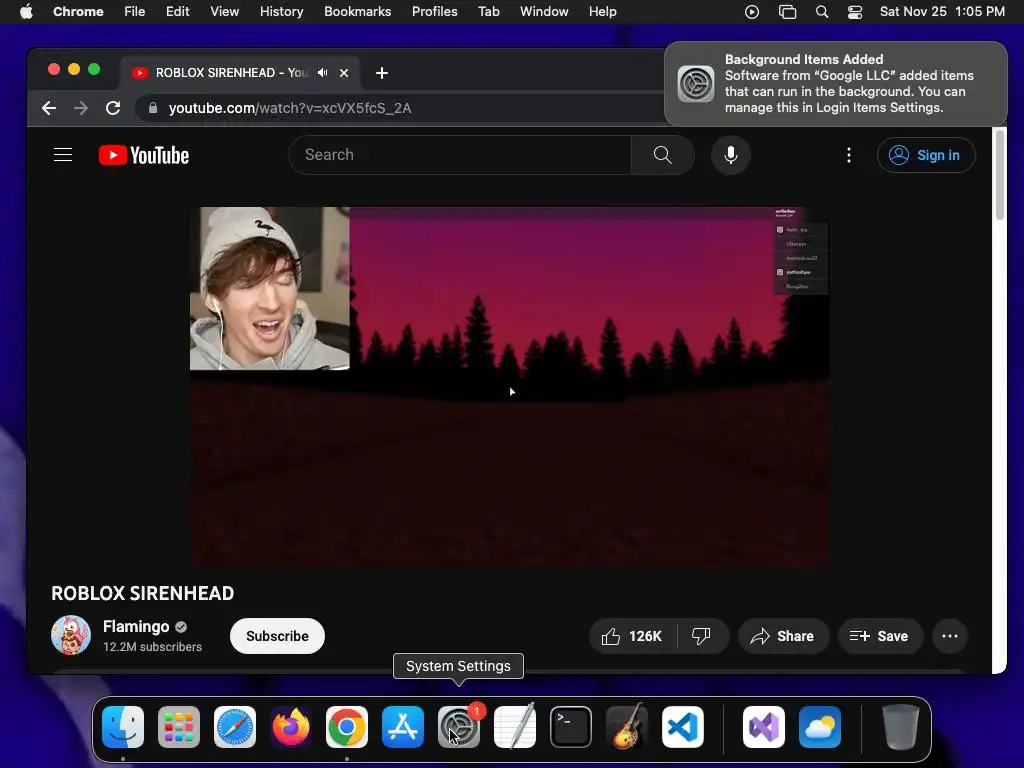
Task: Click the Background Items Added notification
Action: tap(835, 84)
